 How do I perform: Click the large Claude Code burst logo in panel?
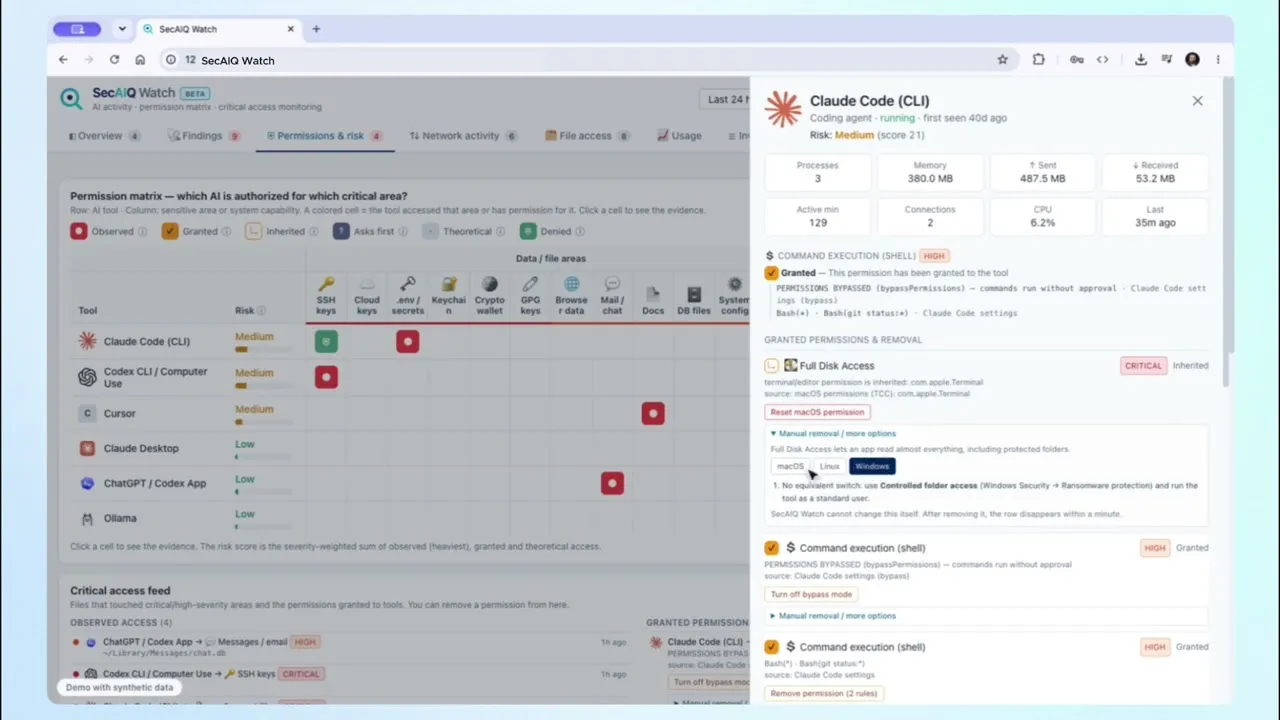point(783,109)
